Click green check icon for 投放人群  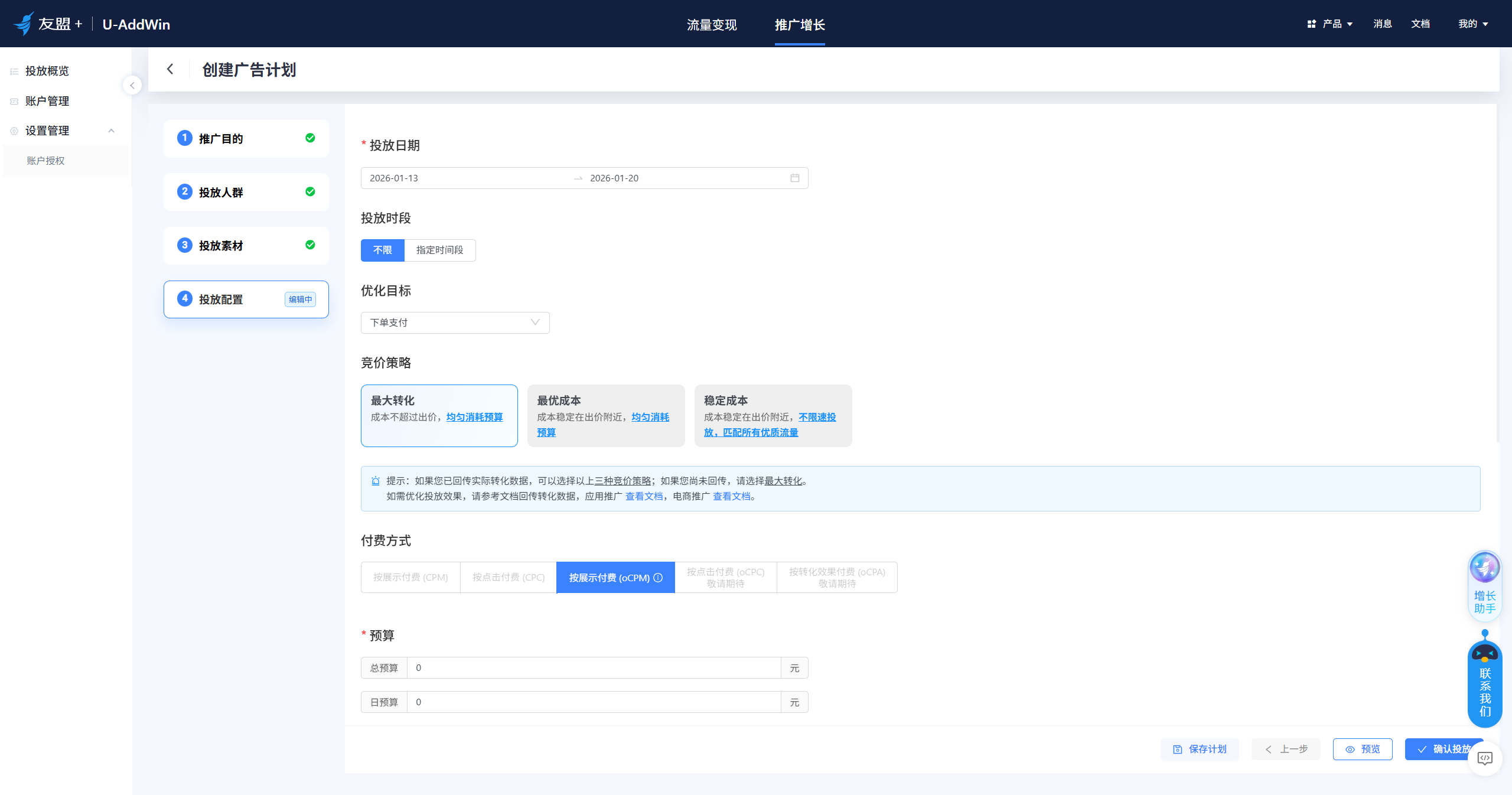coord(310,192)
